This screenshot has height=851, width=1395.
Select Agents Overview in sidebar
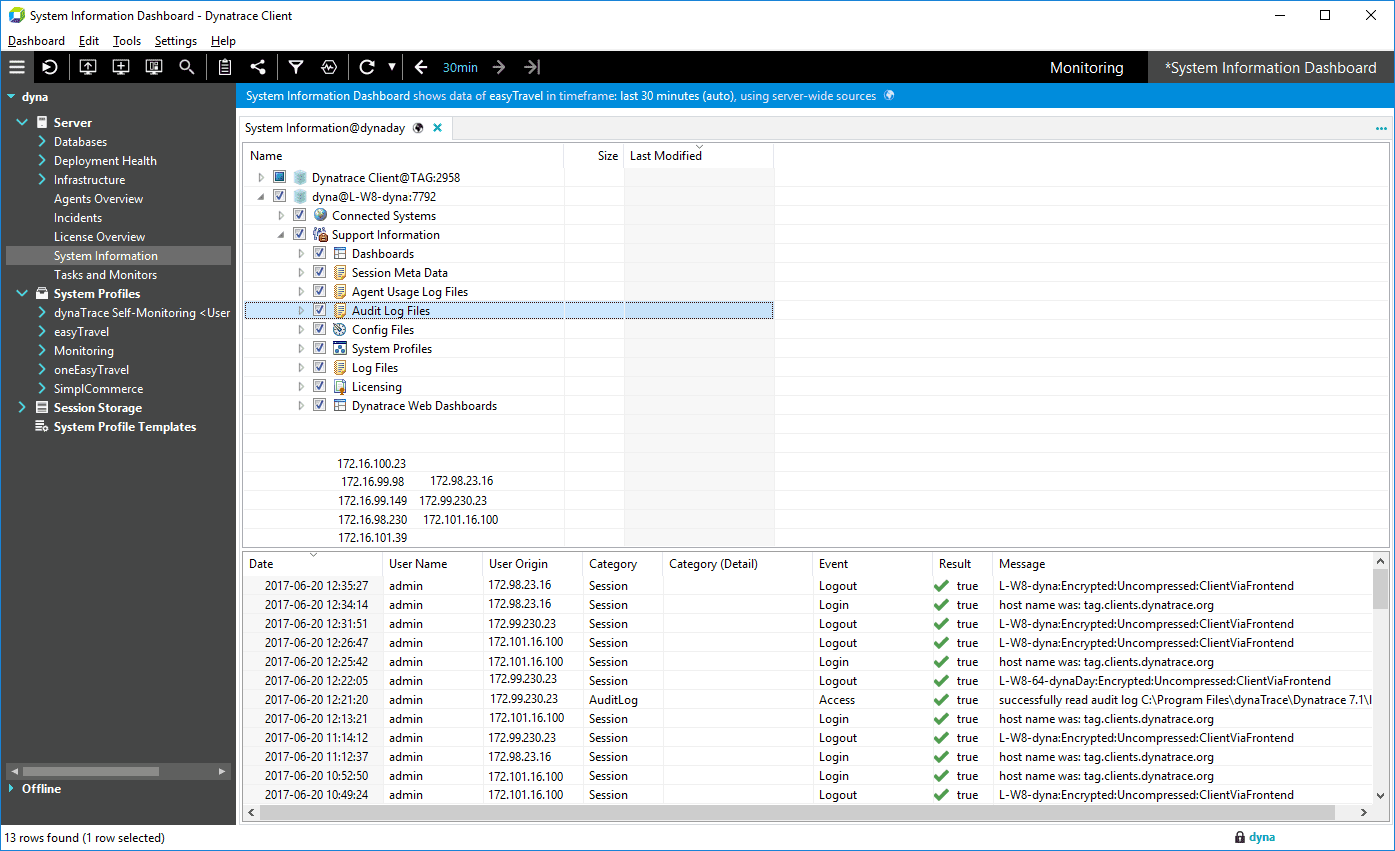[98, 199]
